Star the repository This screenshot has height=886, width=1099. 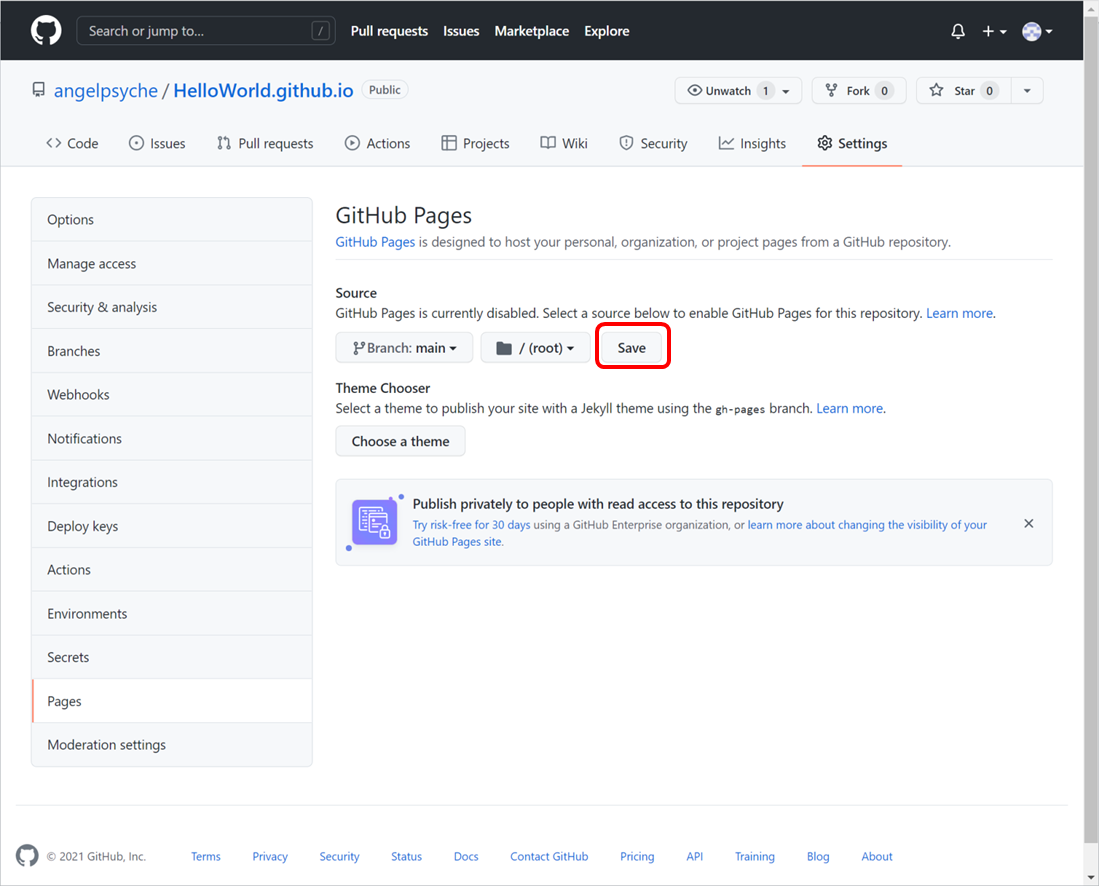(x=964, y=90)
